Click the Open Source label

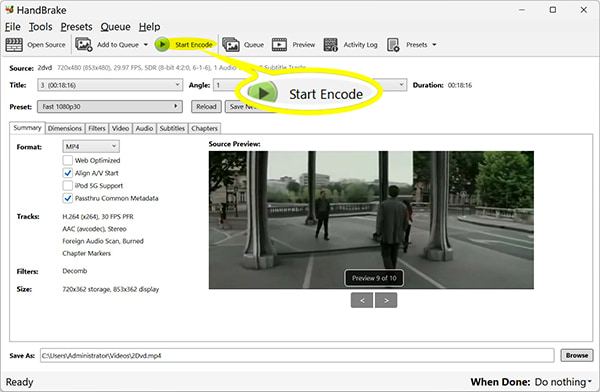(46, 45)
